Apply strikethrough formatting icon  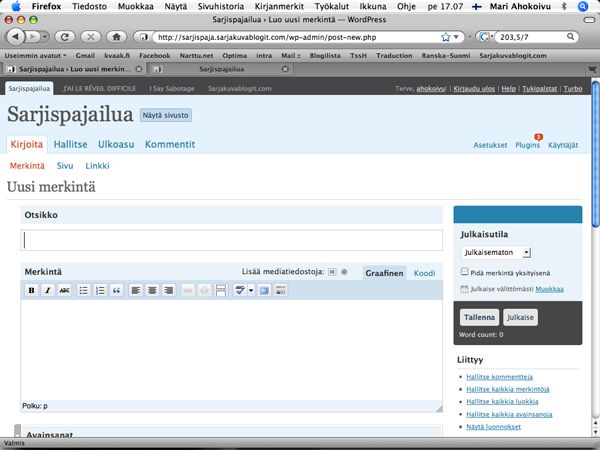point(64,290)
